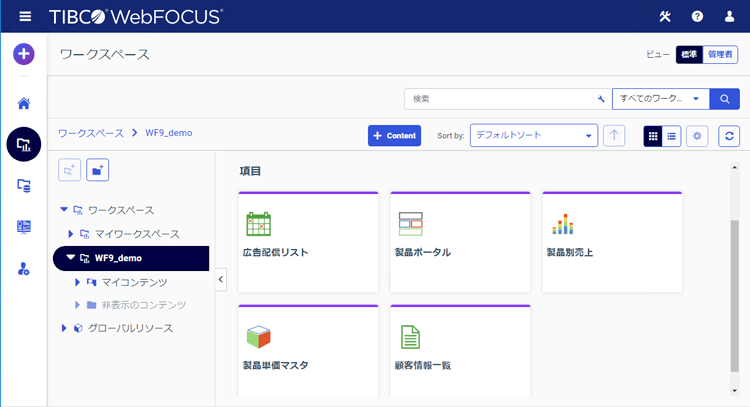This screenshot has width=750, height=407.
Task: Go to Home in left sidebar
Action: [24, 103]
